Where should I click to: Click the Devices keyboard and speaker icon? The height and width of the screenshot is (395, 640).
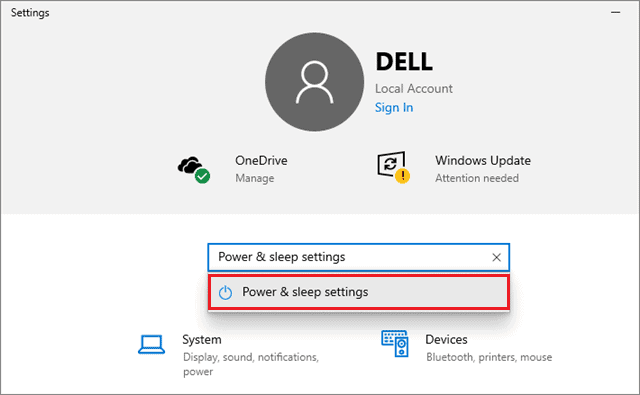(x=395, y=344)
